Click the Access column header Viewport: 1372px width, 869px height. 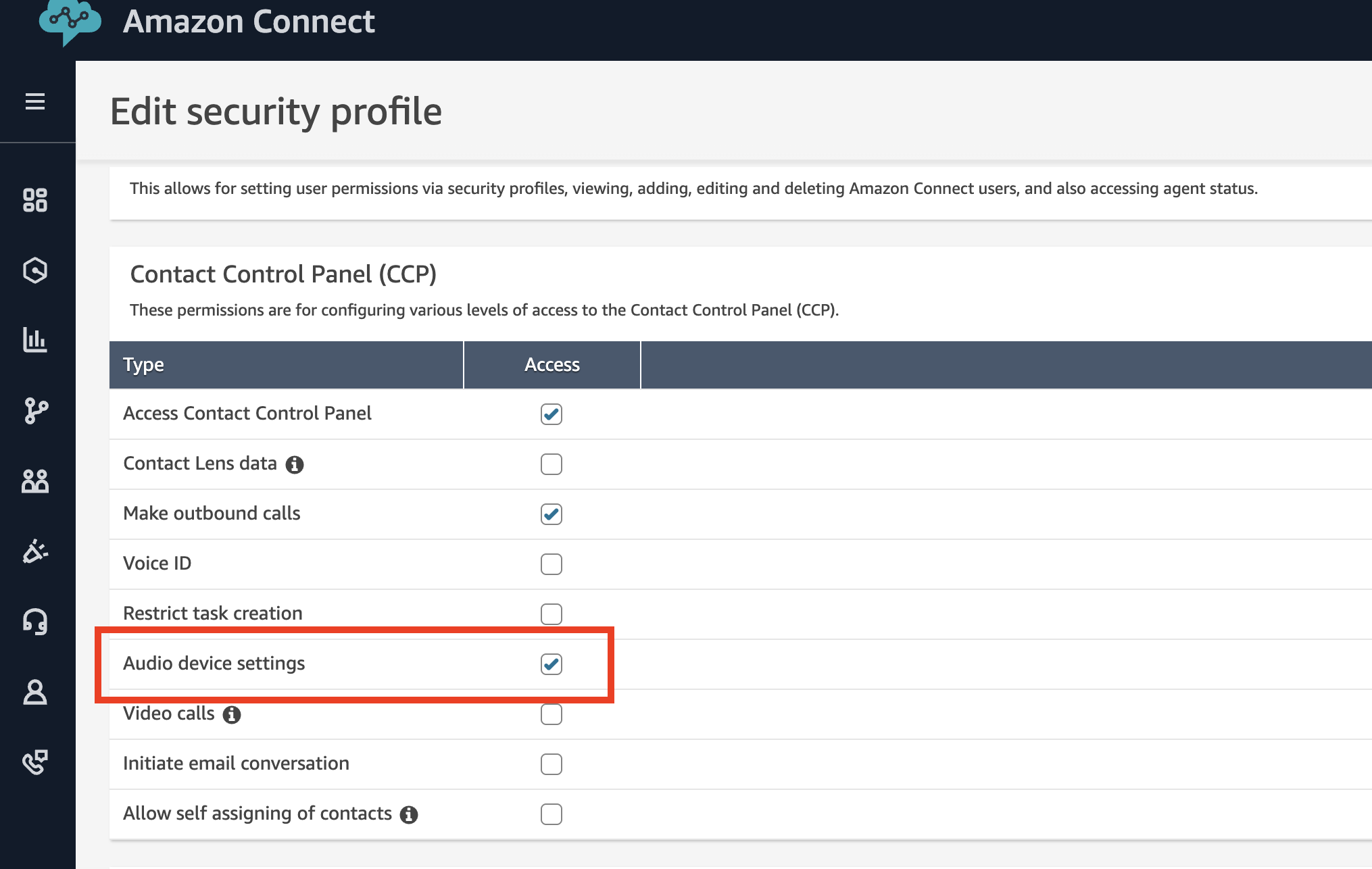tap(552, 364)
